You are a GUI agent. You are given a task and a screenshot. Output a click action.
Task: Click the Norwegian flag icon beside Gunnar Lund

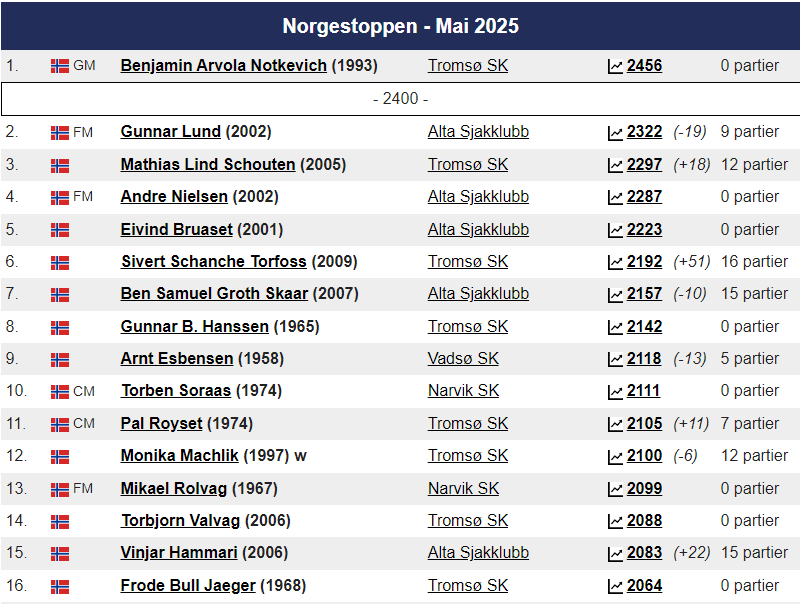[60, 133]
